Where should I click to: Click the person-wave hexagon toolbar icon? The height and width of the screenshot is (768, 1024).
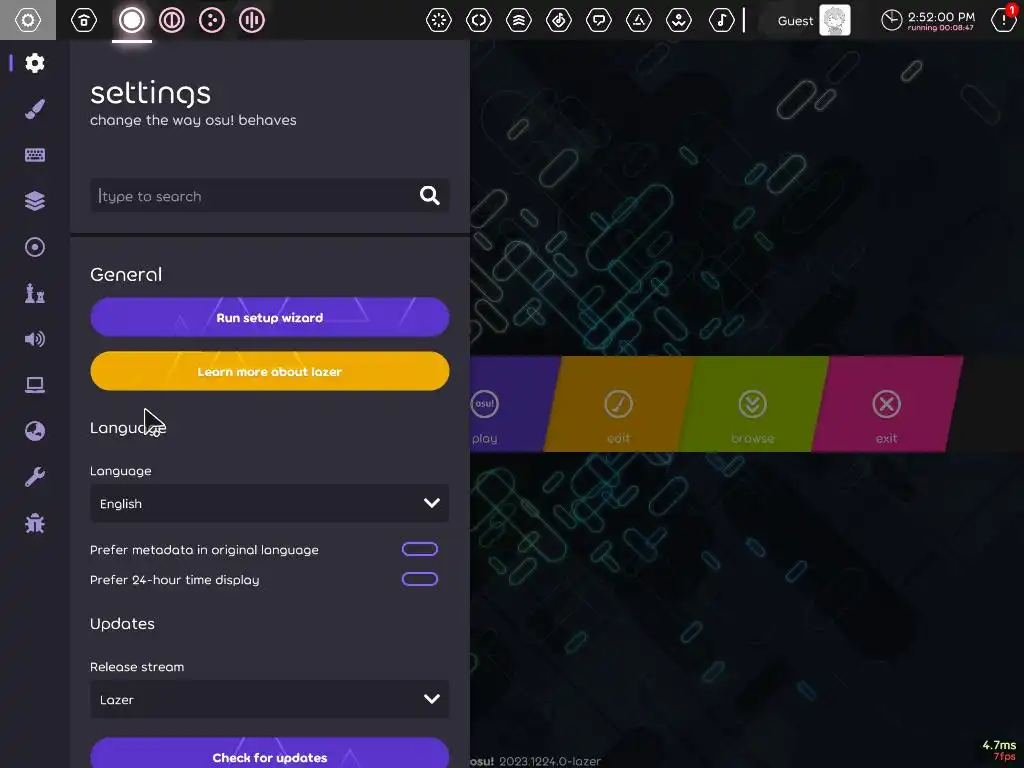tap(679, 20)
